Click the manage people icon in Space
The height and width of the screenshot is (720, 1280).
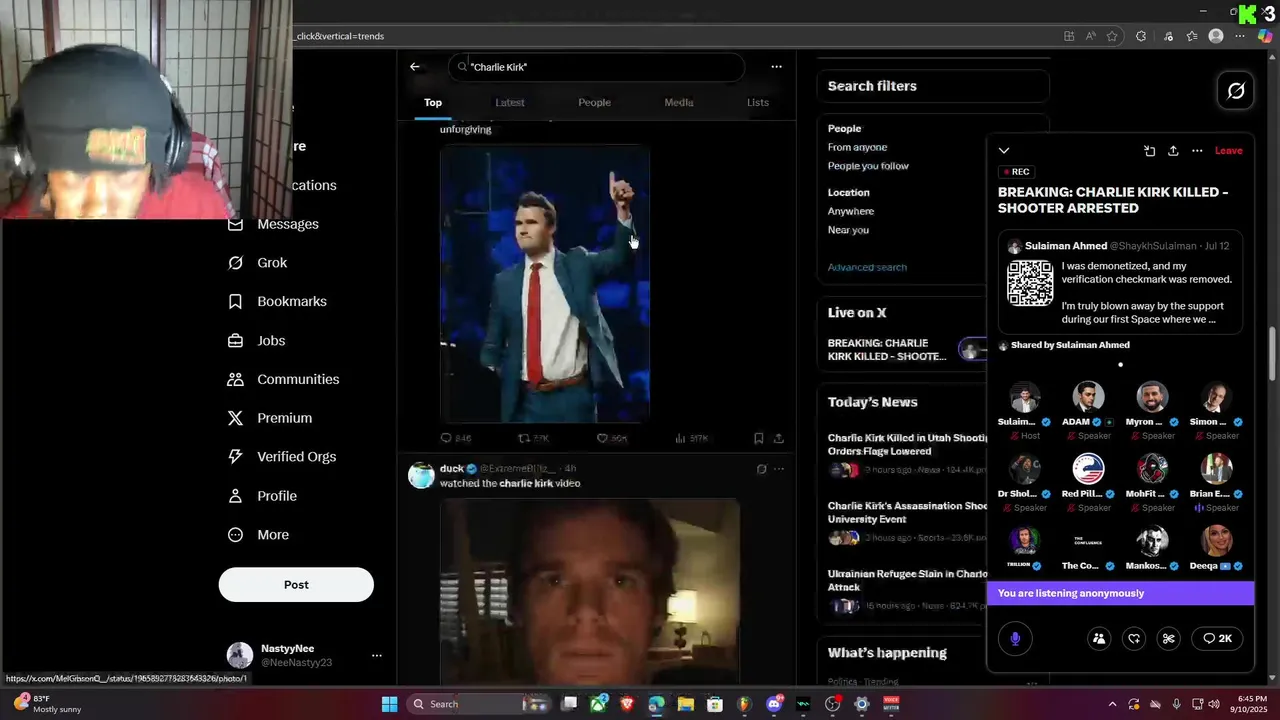pyautogui.click(x=1099, y=638)
